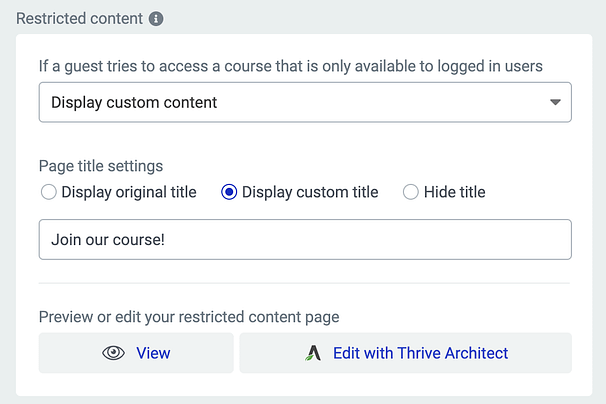The image size is (606, 404).
Task: Click the 'Edit with Thrive Architect' link text
Action: click(420, 353)
